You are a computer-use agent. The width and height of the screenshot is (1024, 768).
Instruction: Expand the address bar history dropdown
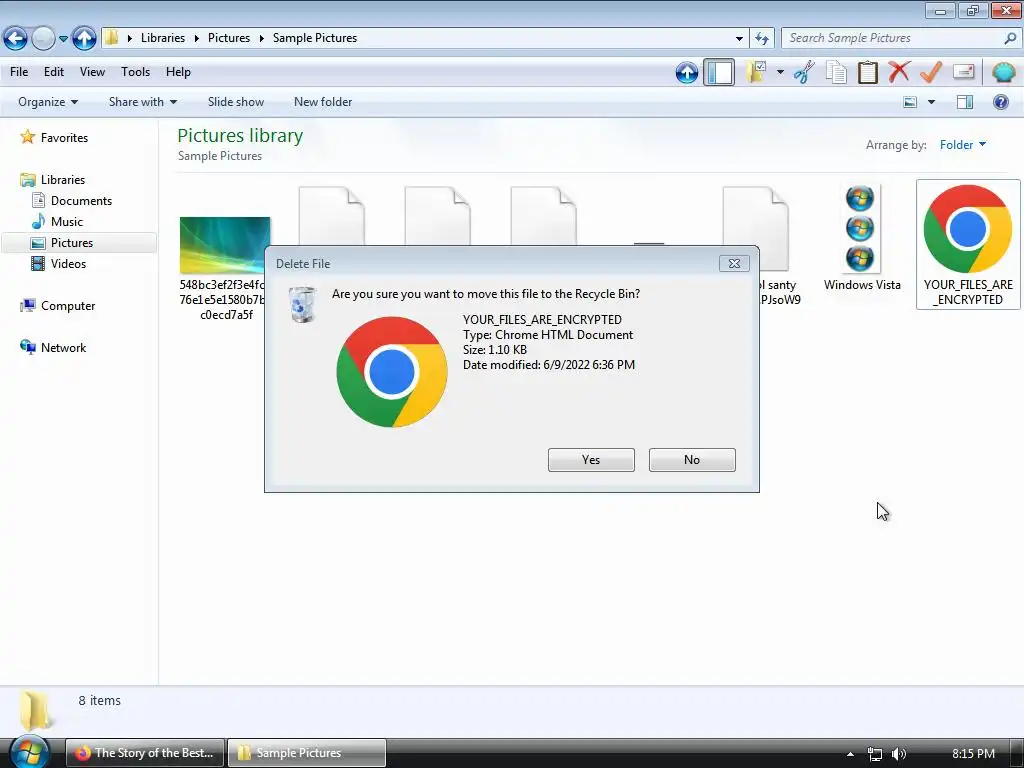[x=739, y=39]
